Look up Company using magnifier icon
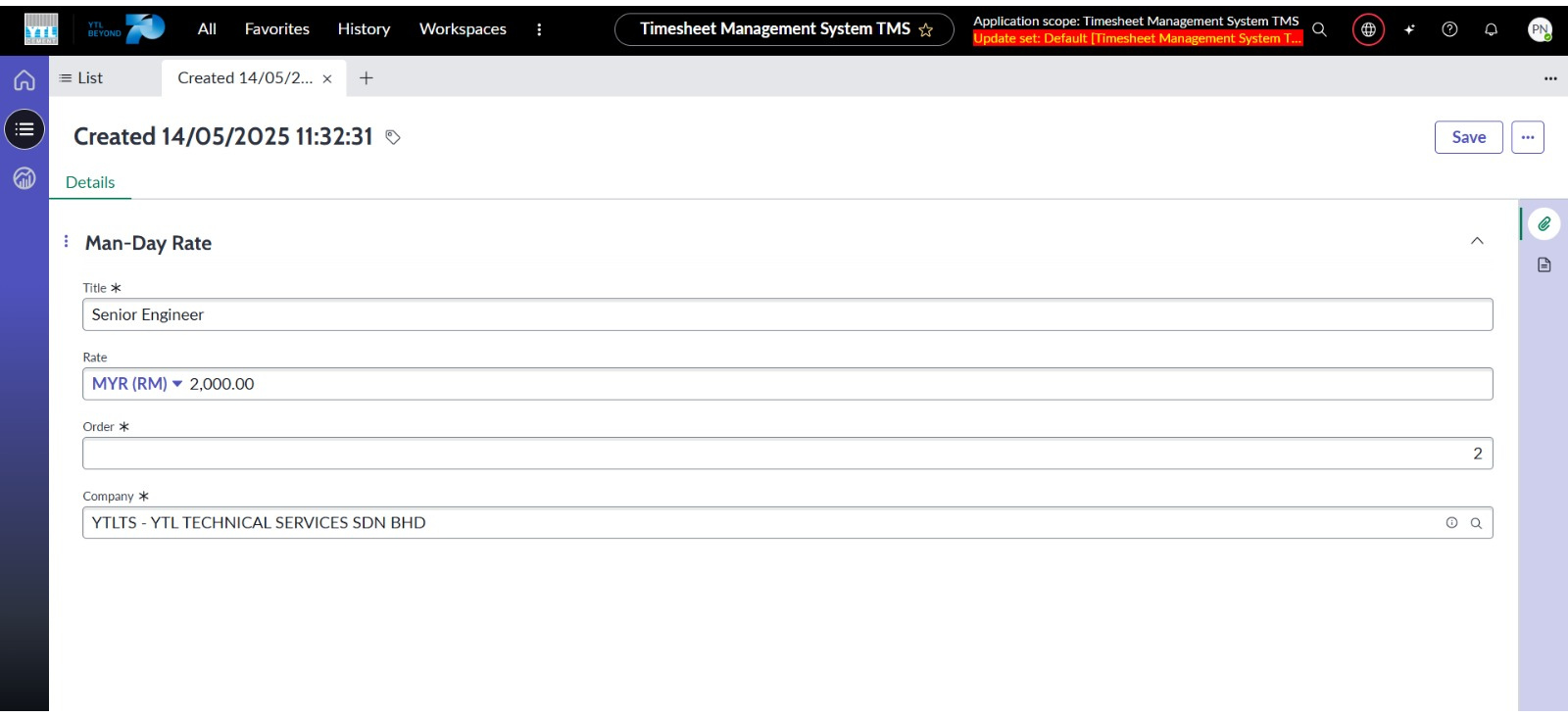 1476,523
